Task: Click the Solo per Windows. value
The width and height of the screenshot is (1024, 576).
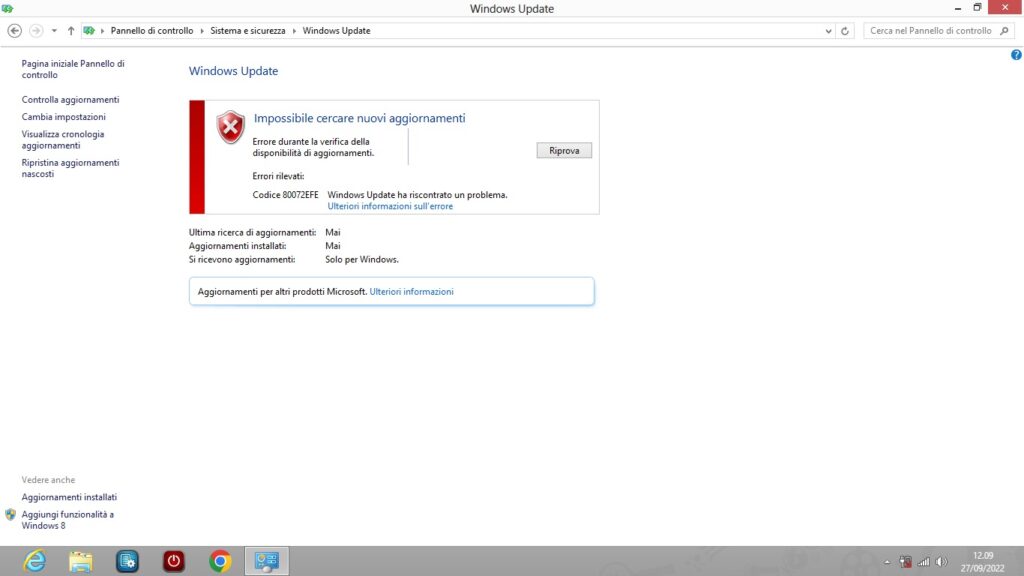Action: pos(362,260)
